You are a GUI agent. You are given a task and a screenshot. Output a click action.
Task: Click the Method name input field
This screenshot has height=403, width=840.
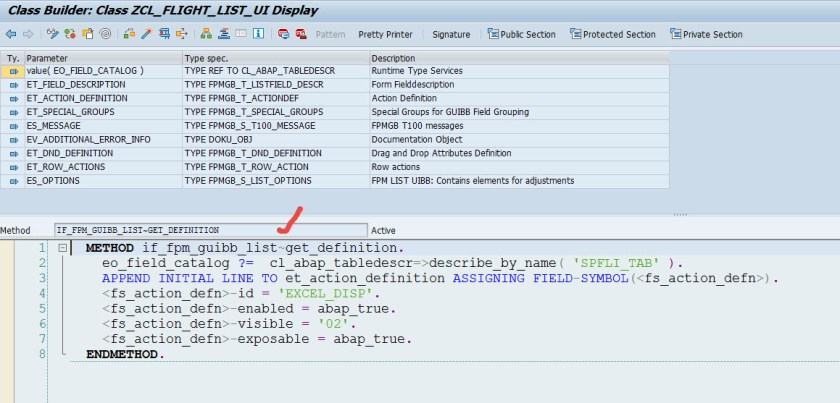(x=208, y=230)
